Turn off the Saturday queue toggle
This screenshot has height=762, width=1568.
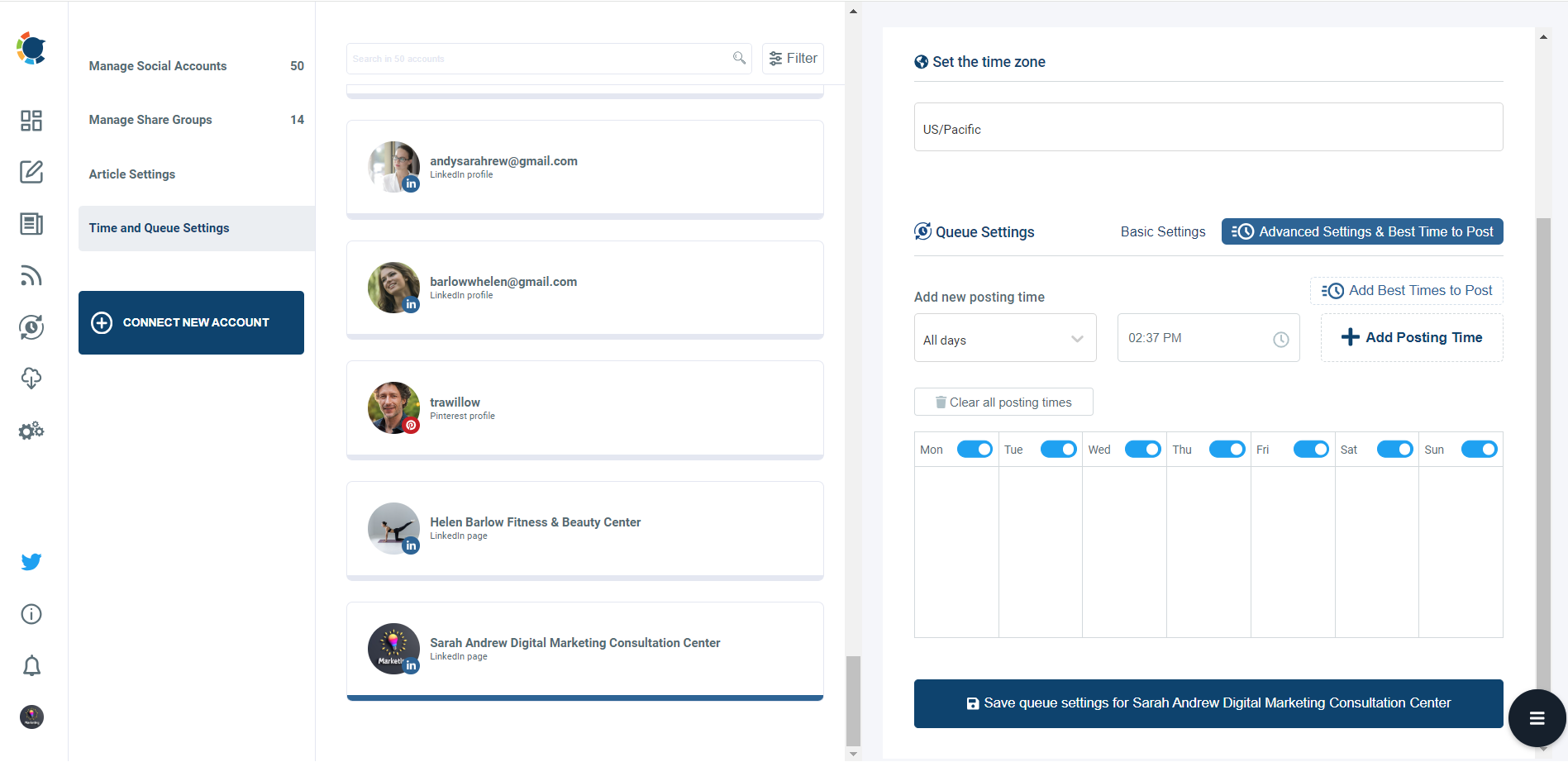tap(1395, 449)
